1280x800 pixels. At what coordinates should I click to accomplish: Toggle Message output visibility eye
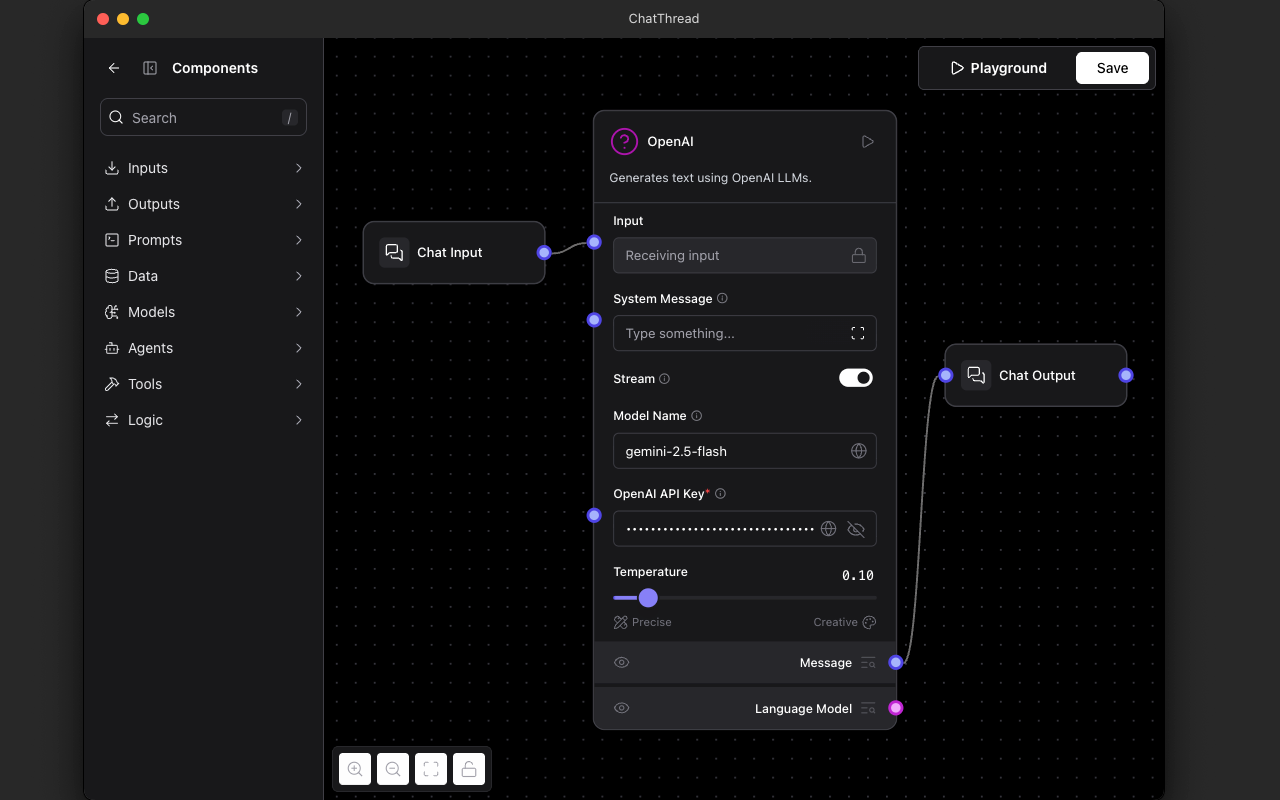coord(621,663)
